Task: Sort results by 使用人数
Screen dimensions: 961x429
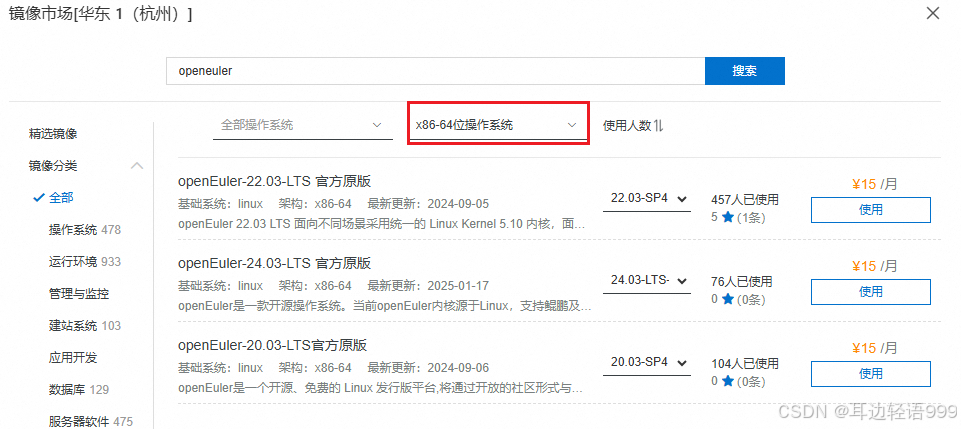Action: [x=633, y=126]
